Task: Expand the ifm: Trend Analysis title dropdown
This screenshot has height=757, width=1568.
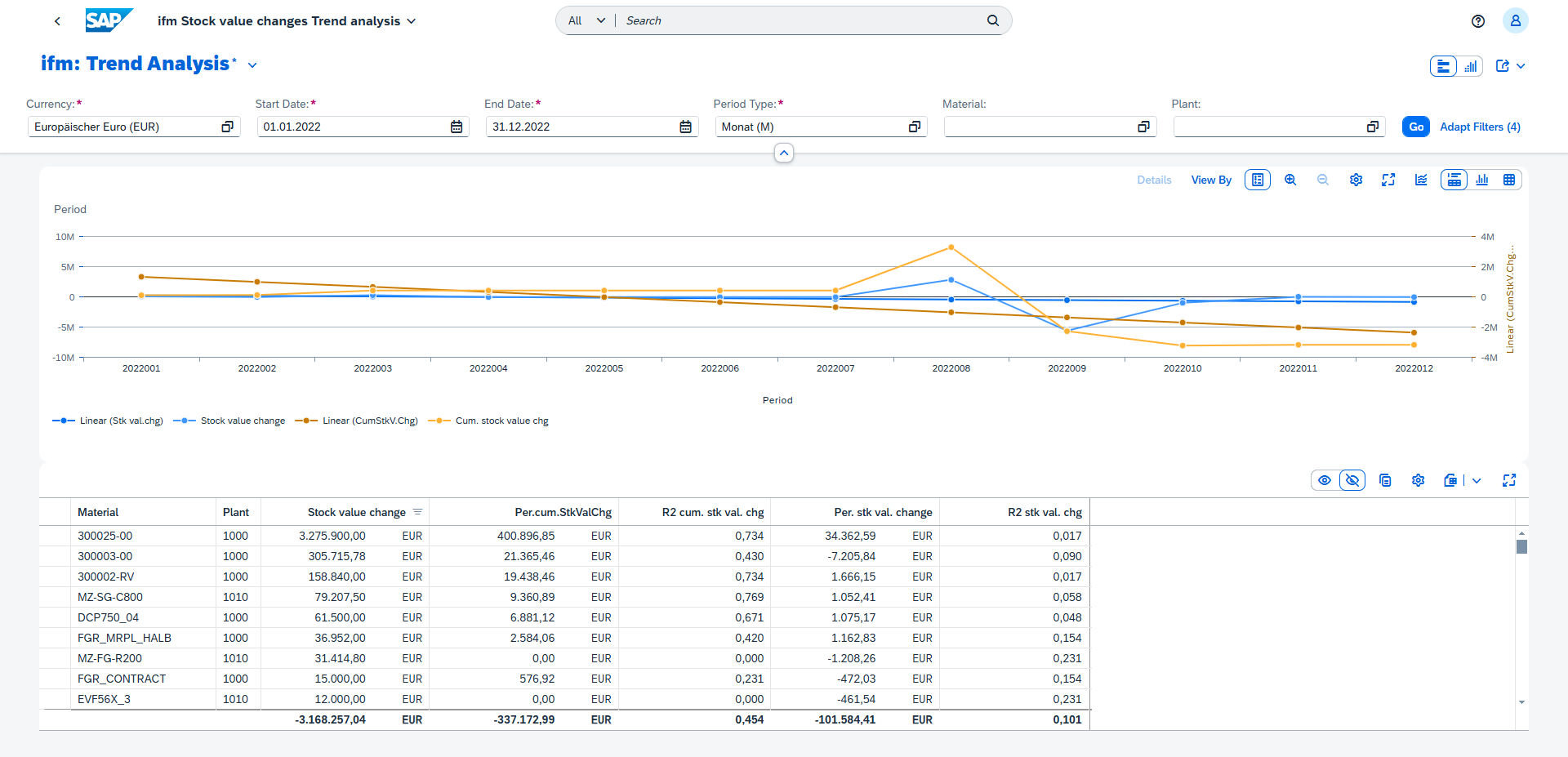Action: [252, 65]
